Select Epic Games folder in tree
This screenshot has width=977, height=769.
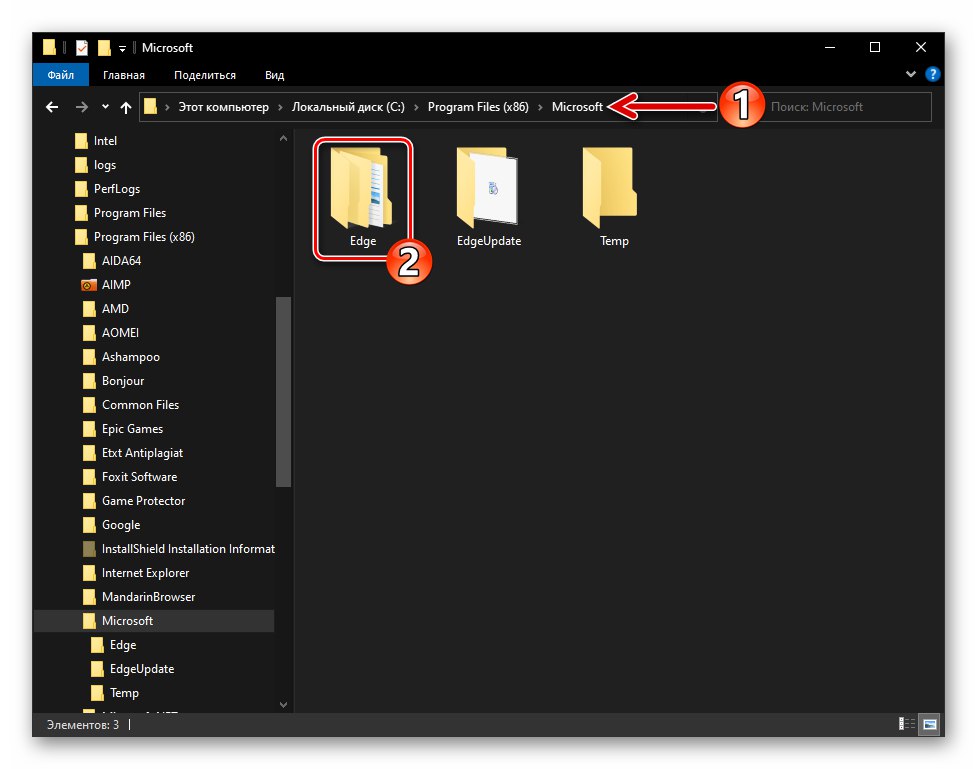tap(123, 429)
